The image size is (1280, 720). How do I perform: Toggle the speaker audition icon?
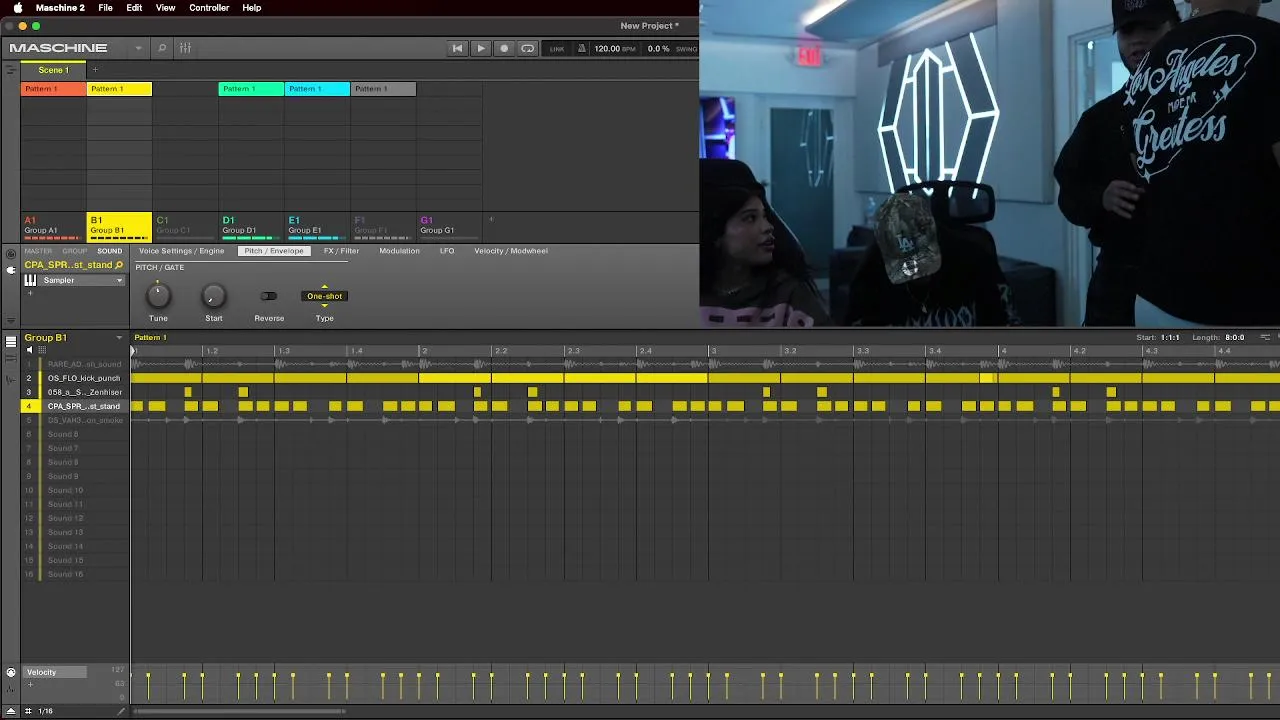[x=29, y=350]
